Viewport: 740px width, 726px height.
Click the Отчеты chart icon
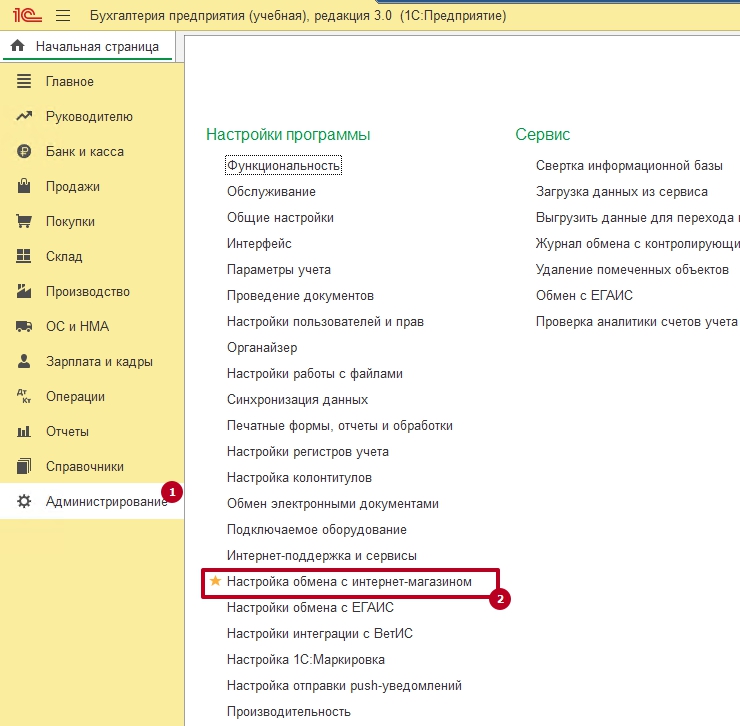(25, 432)
